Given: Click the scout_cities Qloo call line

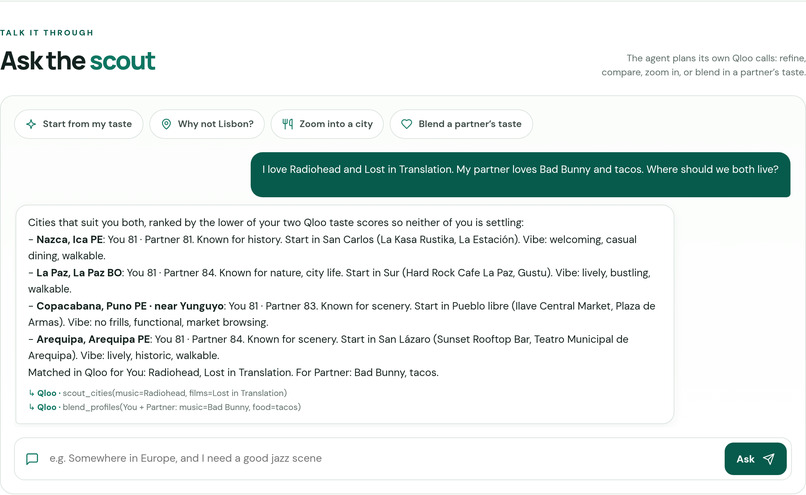Looking at the screenshot, I should click(x=158, y=393).
